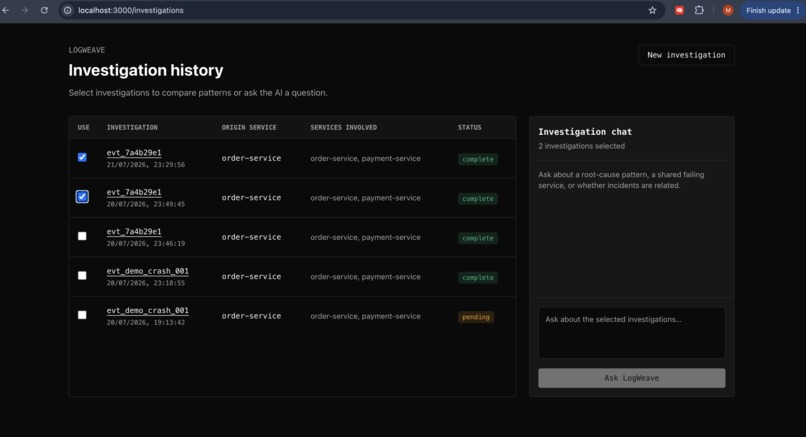Open investigation evt_demo_crash_001 from 23:18:55
This screenshot has height=437, width=806.
pyautogui.click(x=148, y=271)
